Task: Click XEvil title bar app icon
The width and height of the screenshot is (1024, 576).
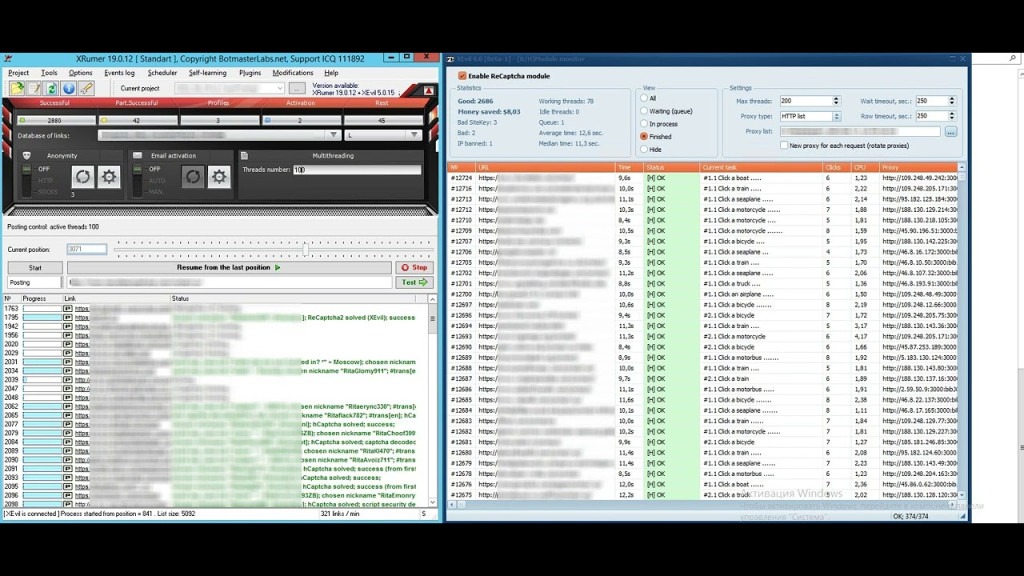Action: (451, 59)
